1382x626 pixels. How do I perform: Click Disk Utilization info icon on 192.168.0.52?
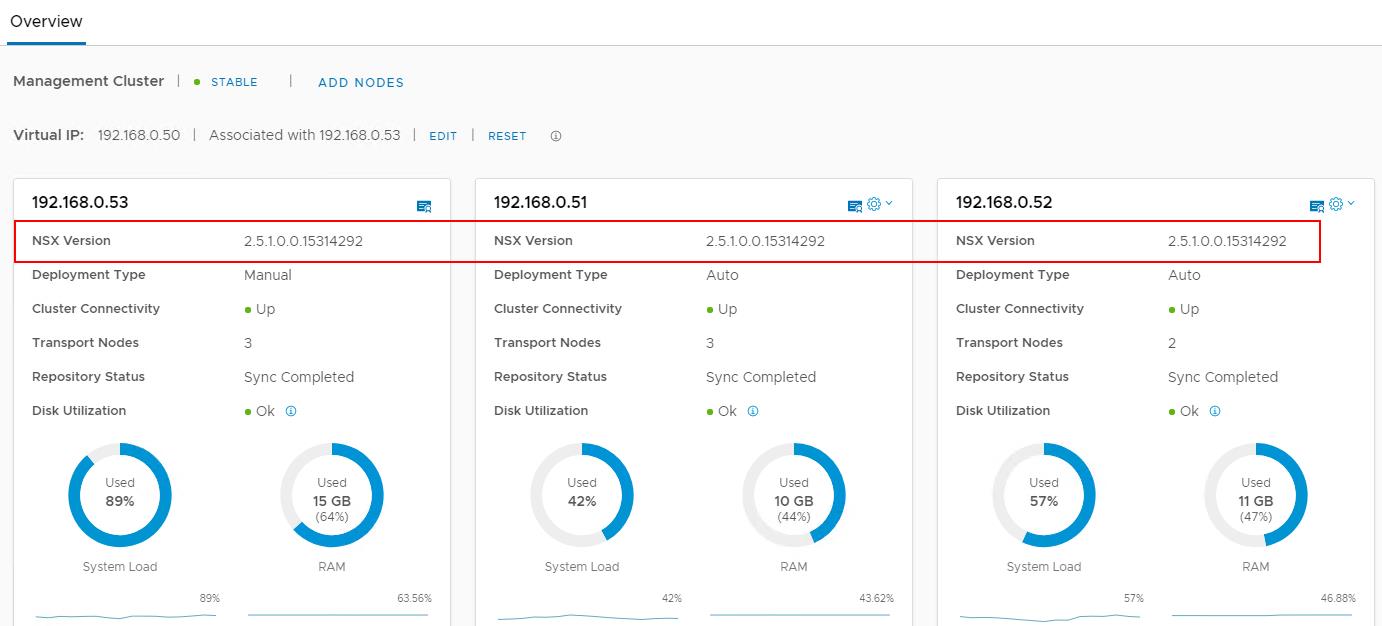(1215, 411)
